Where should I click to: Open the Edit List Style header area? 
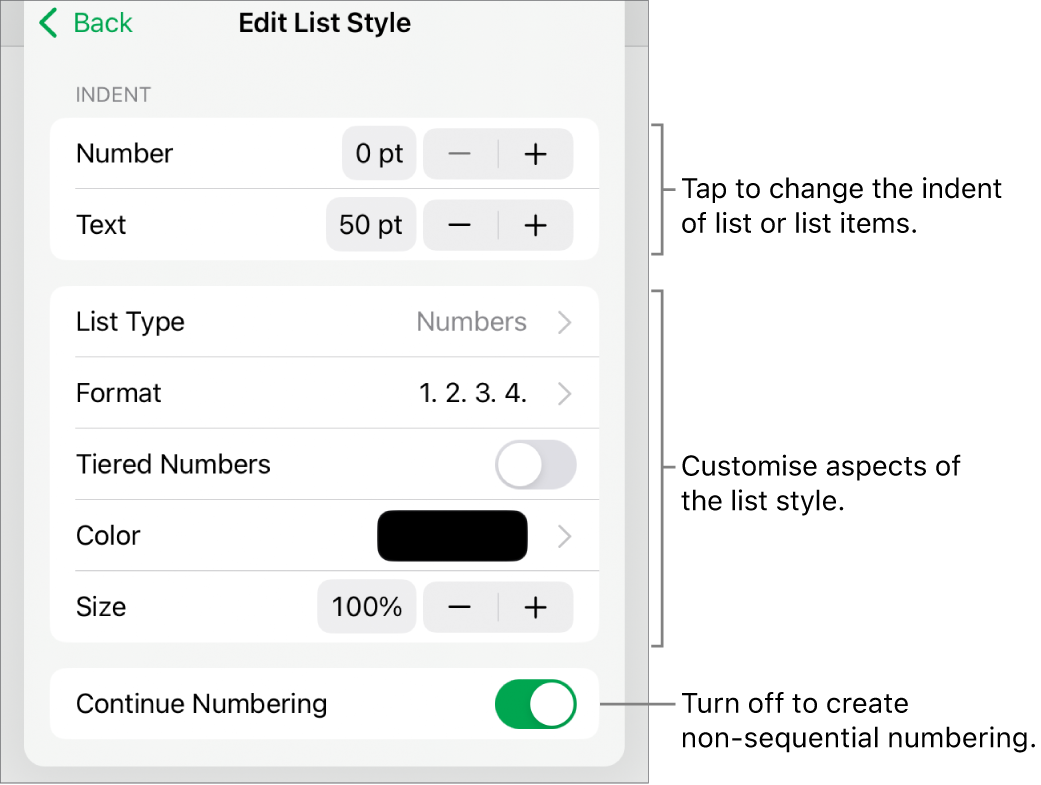tap(324, 22)
